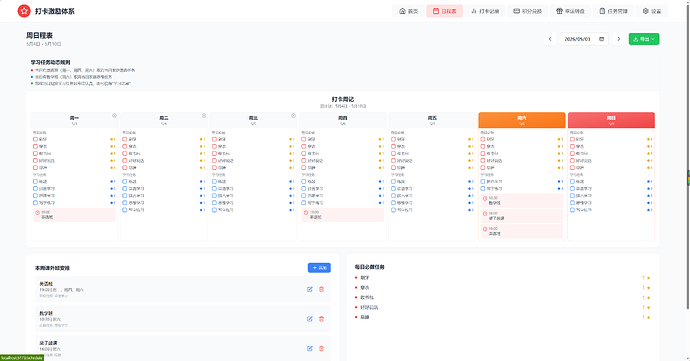Image resolution: width=690 pixels, height=361 pixels.
Task: Go to previous week with left chevron
Action: 550,39
